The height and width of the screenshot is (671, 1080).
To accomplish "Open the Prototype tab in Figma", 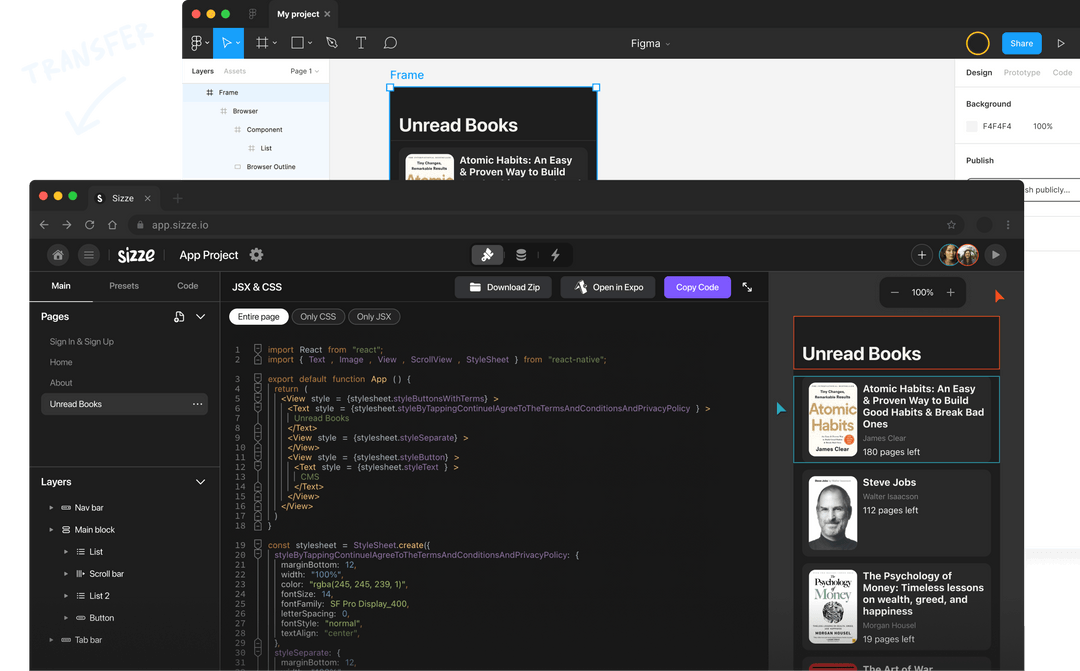I will (1023, 72).
